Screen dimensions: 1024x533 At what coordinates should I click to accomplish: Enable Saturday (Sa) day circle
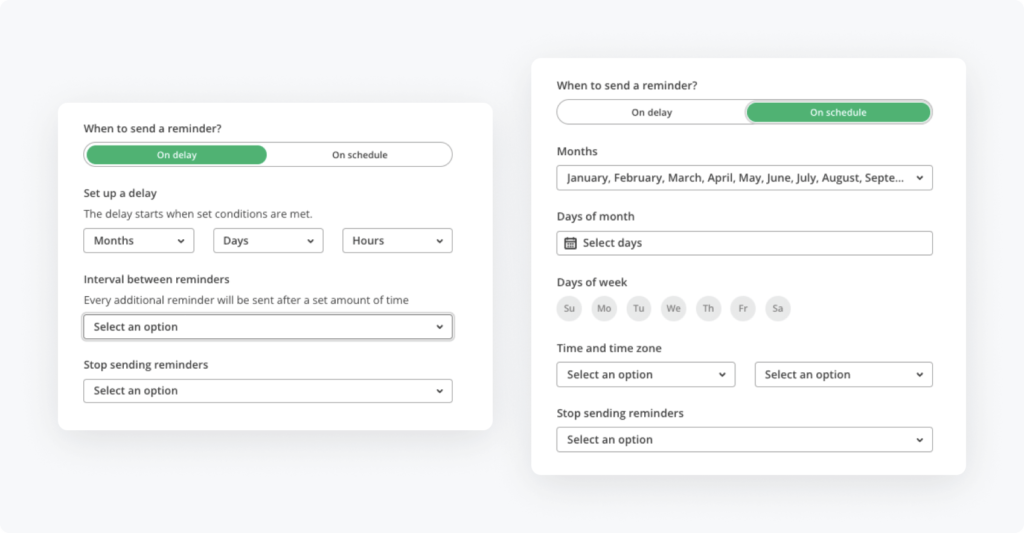pos(778,309)
